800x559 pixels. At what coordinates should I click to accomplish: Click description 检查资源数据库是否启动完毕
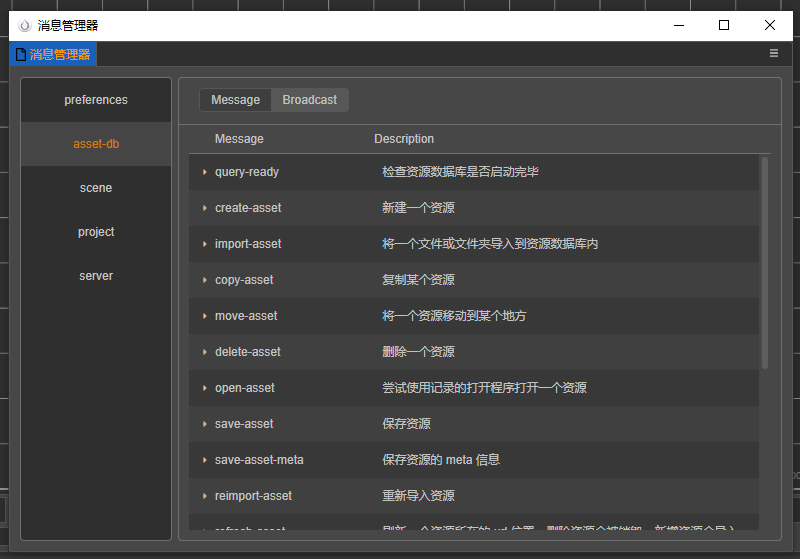point(460,172)
